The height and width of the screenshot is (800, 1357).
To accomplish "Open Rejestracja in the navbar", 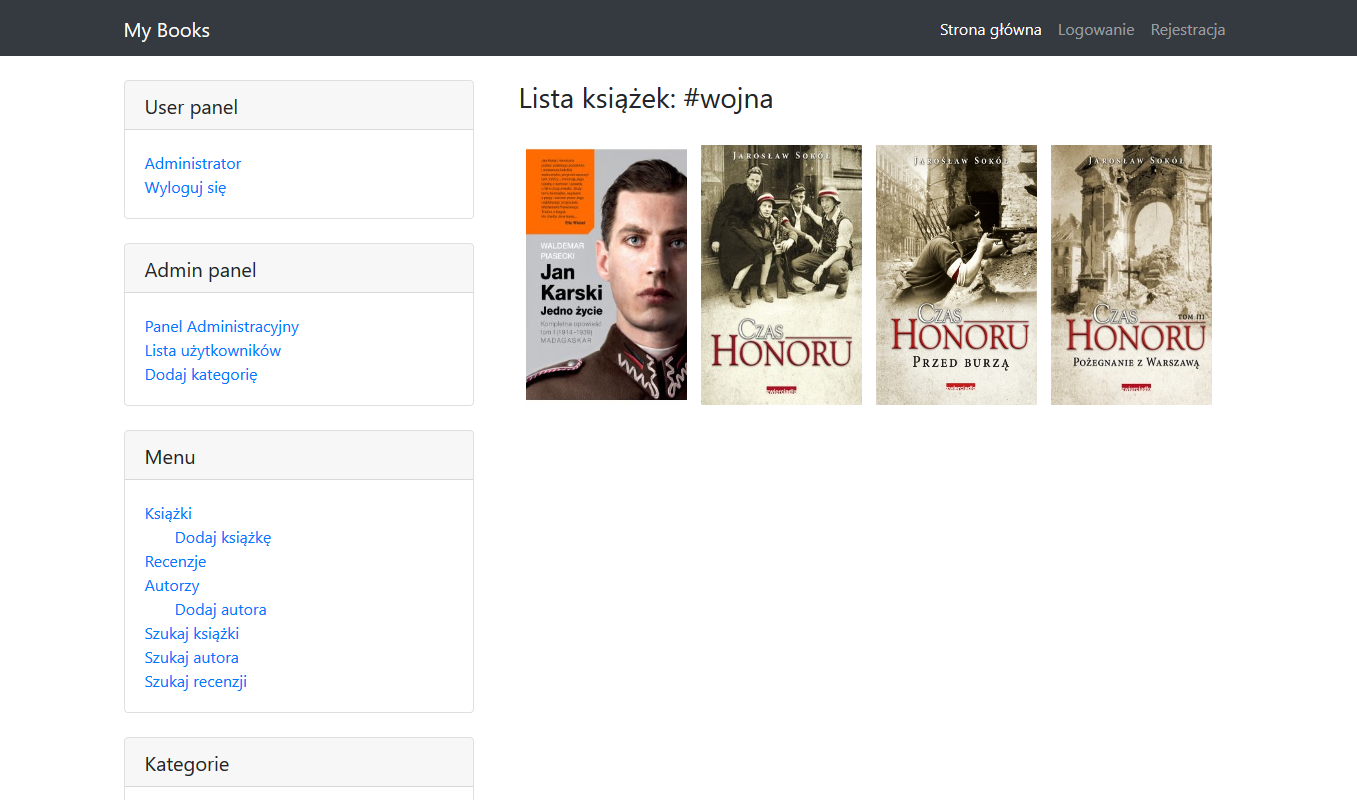I will [x=1188, y=30].
